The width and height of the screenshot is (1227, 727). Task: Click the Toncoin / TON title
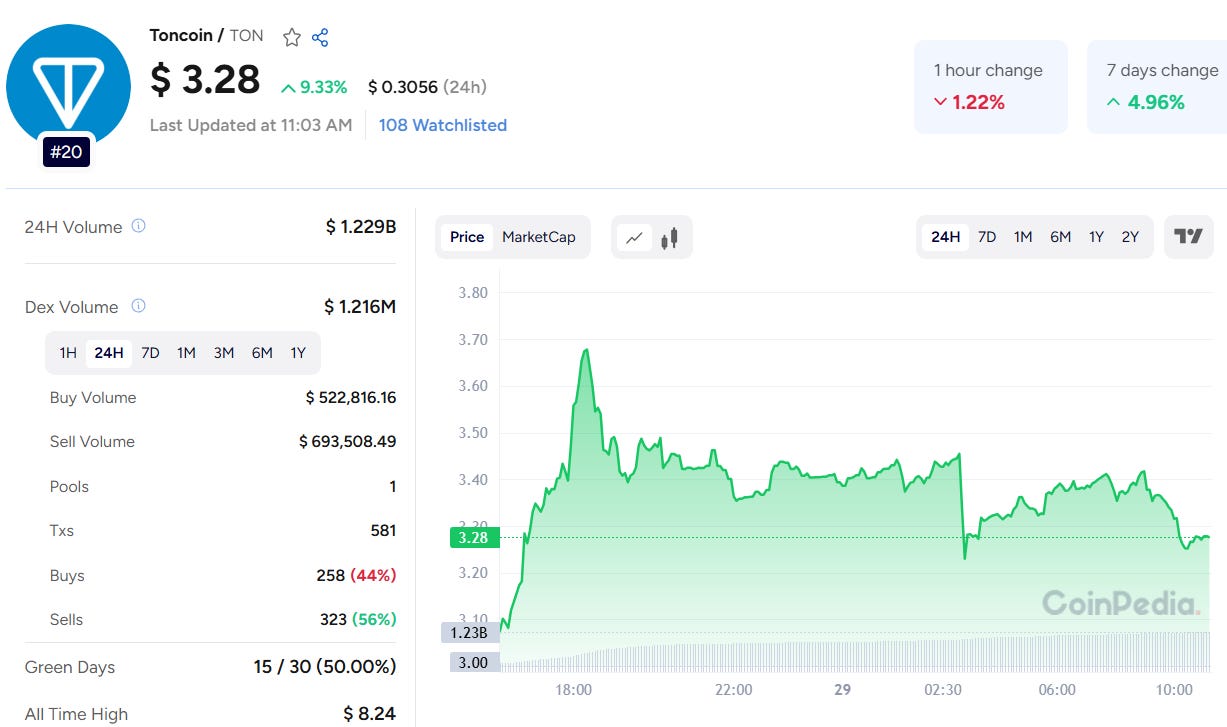[207, 36]
